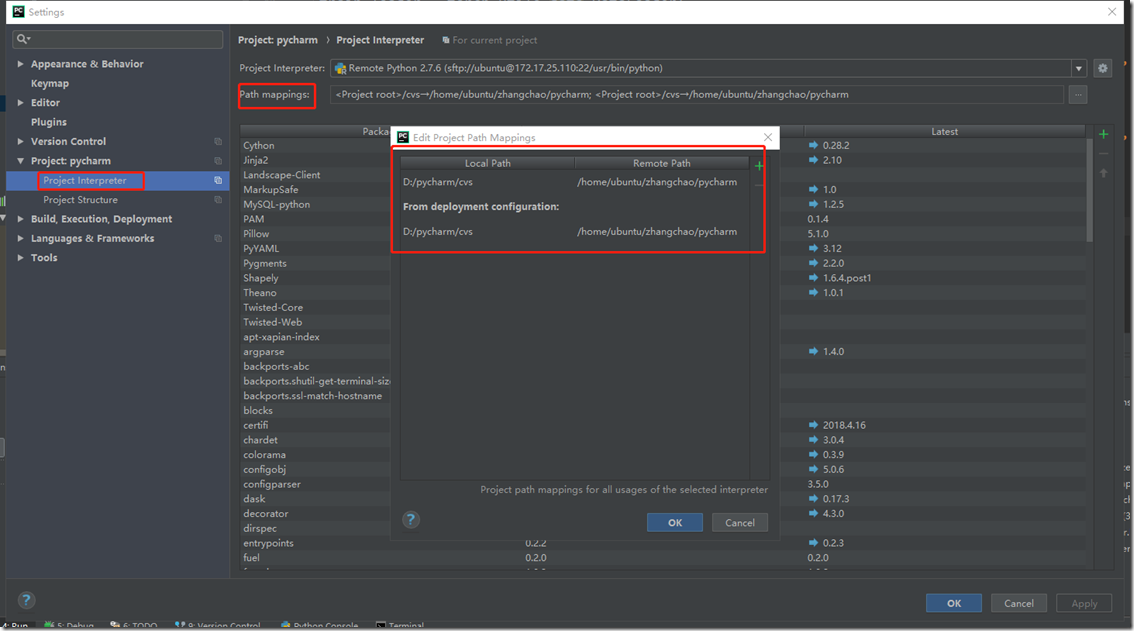Click OK in Edit Project Path Mappings
Screen dimensions: 1134x631
pos(675,522)
